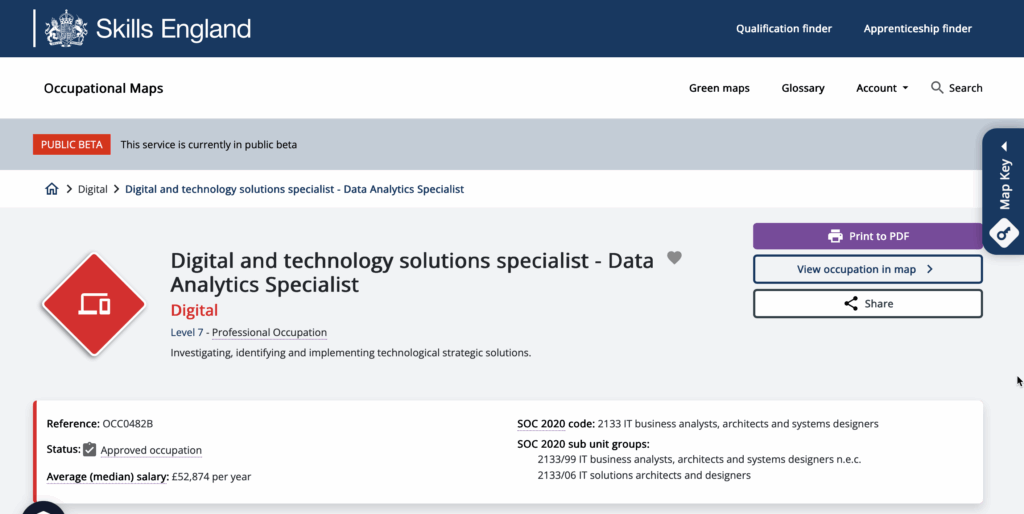
Task: Open Qualification finder in header
Action: click(x=784, y=29)
